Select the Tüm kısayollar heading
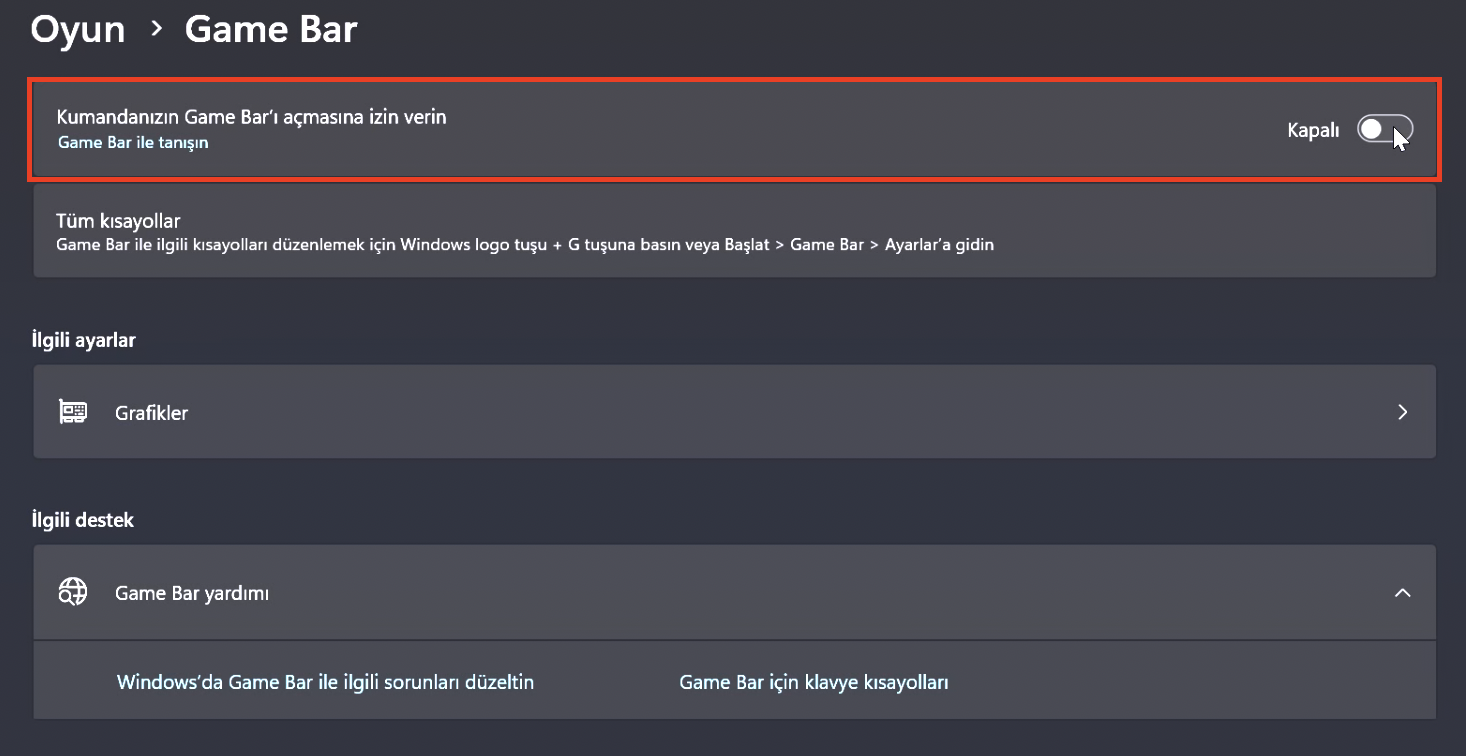1466x756 pixels. point(118,221)
